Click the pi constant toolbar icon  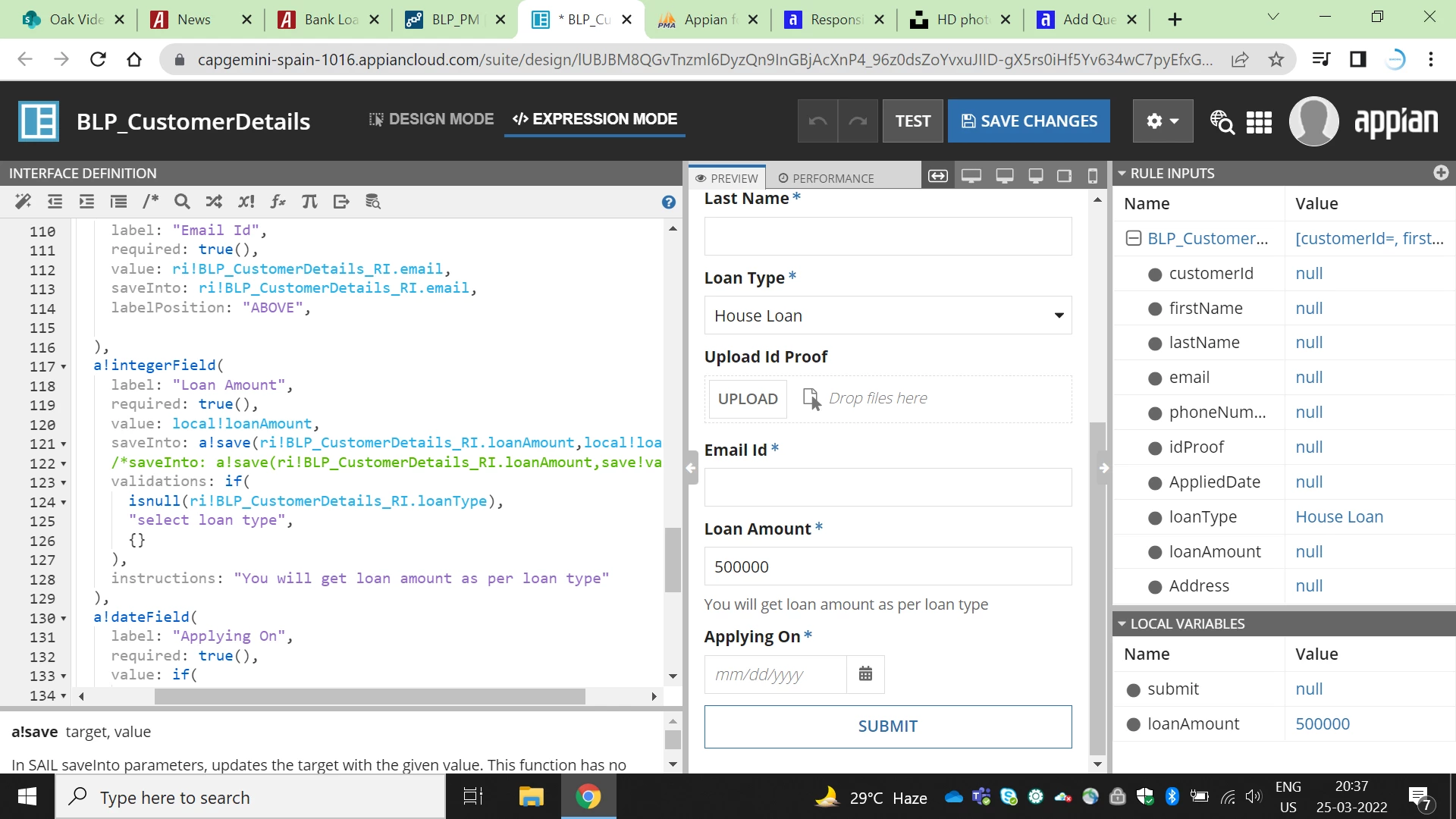pyautogui.click(x=309, y=202)
